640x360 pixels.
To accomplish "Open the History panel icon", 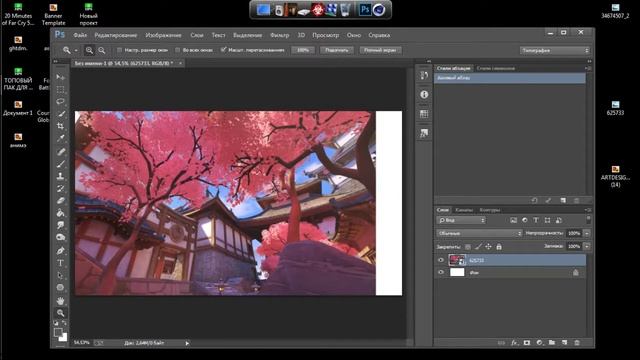I will click(x=424, y=76).
